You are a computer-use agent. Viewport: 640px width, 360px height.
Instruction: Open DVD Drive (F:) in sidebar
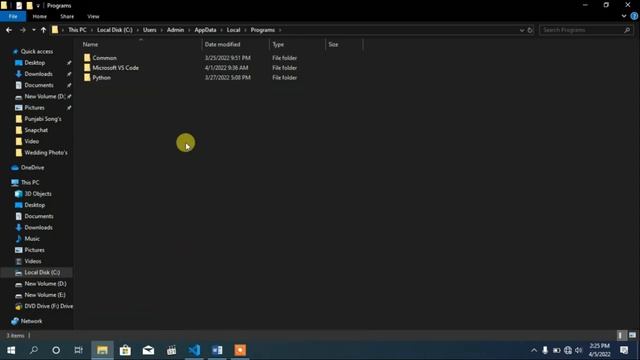click(49, 306)
